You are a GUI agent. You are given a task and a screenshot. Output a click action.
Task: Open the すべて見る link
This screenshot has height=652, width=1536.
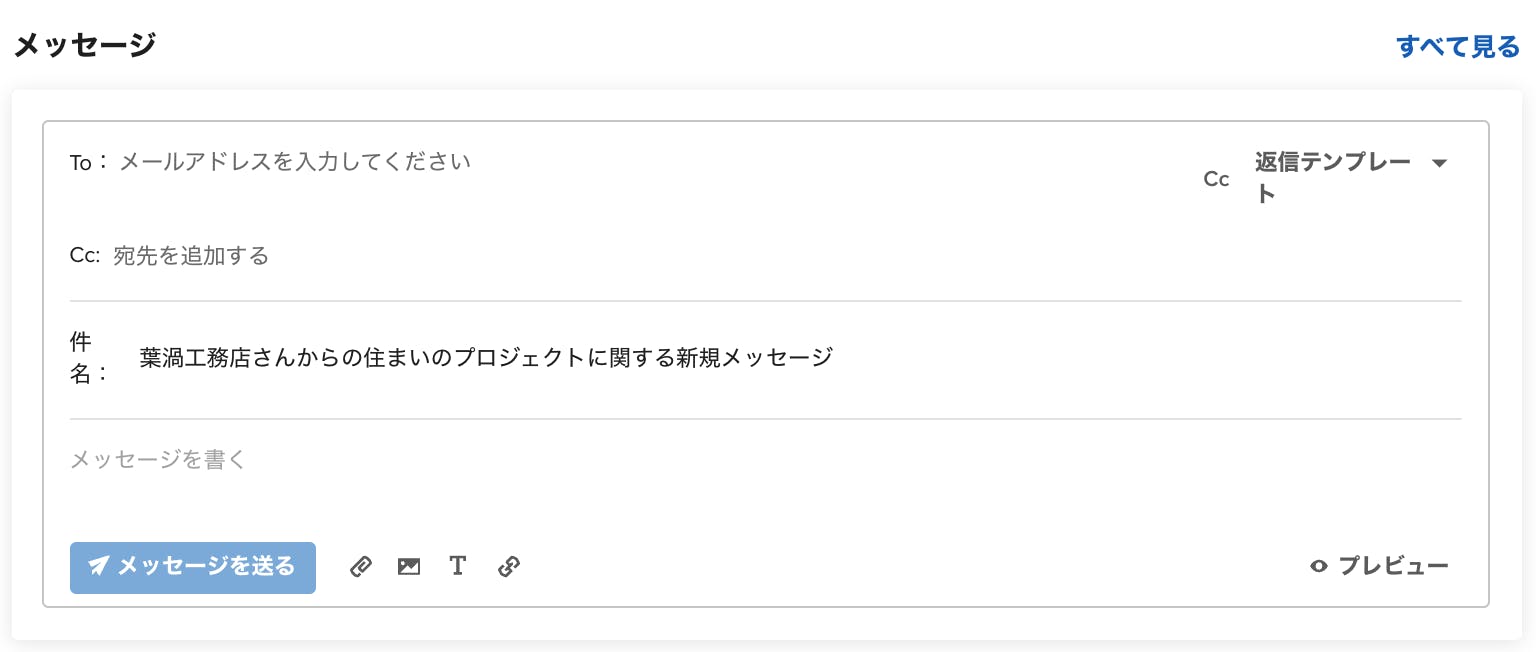(1458, 46)
